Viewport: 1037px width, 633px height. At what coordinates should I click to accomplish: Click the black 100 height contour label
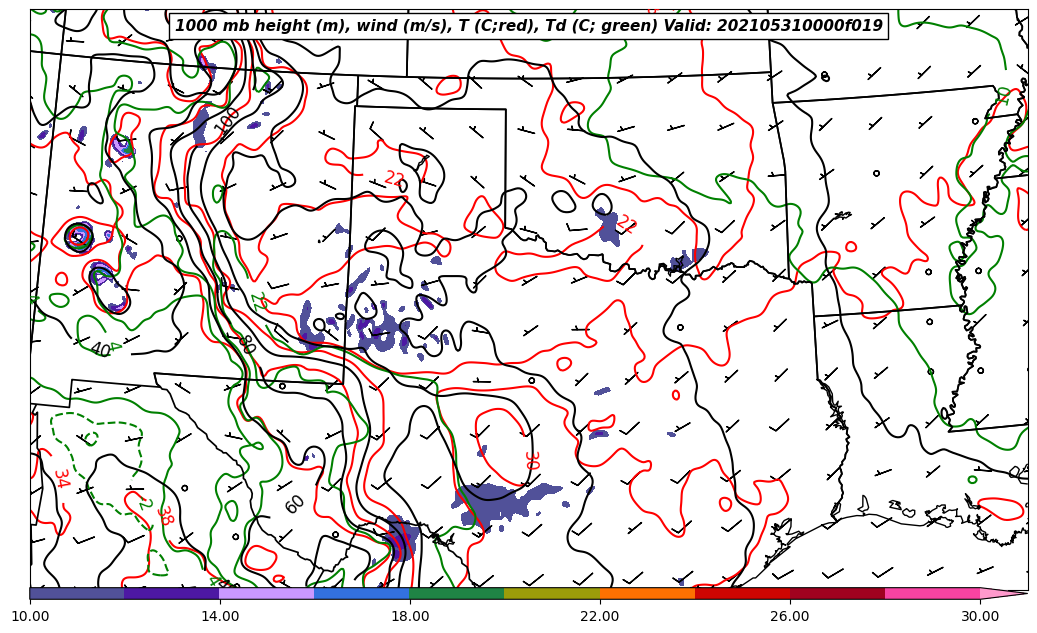tap(228, 123)
